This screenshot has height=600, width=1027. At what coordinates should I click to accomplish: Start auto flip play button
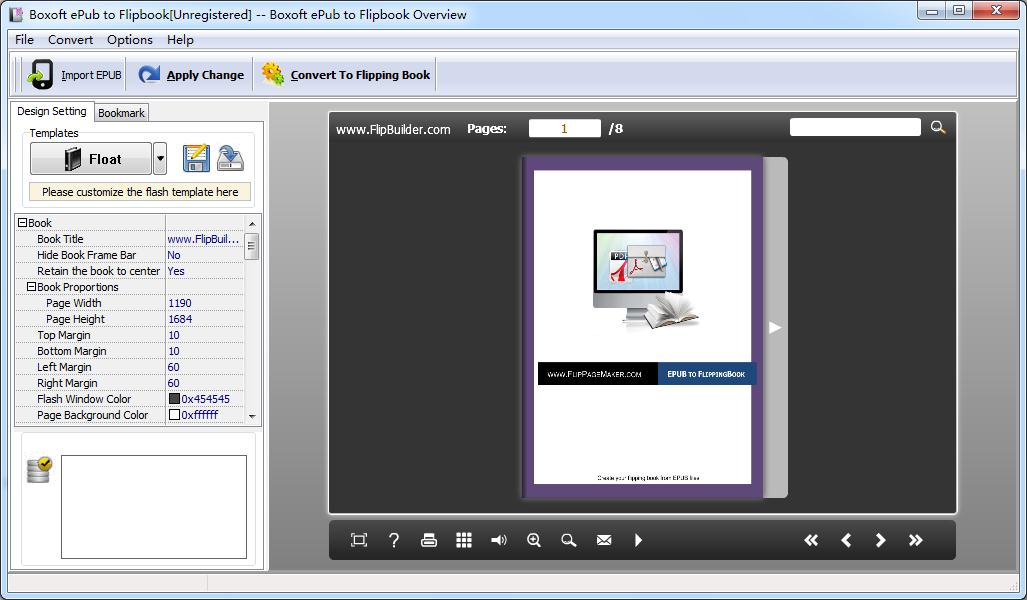(x=638, y=540)
